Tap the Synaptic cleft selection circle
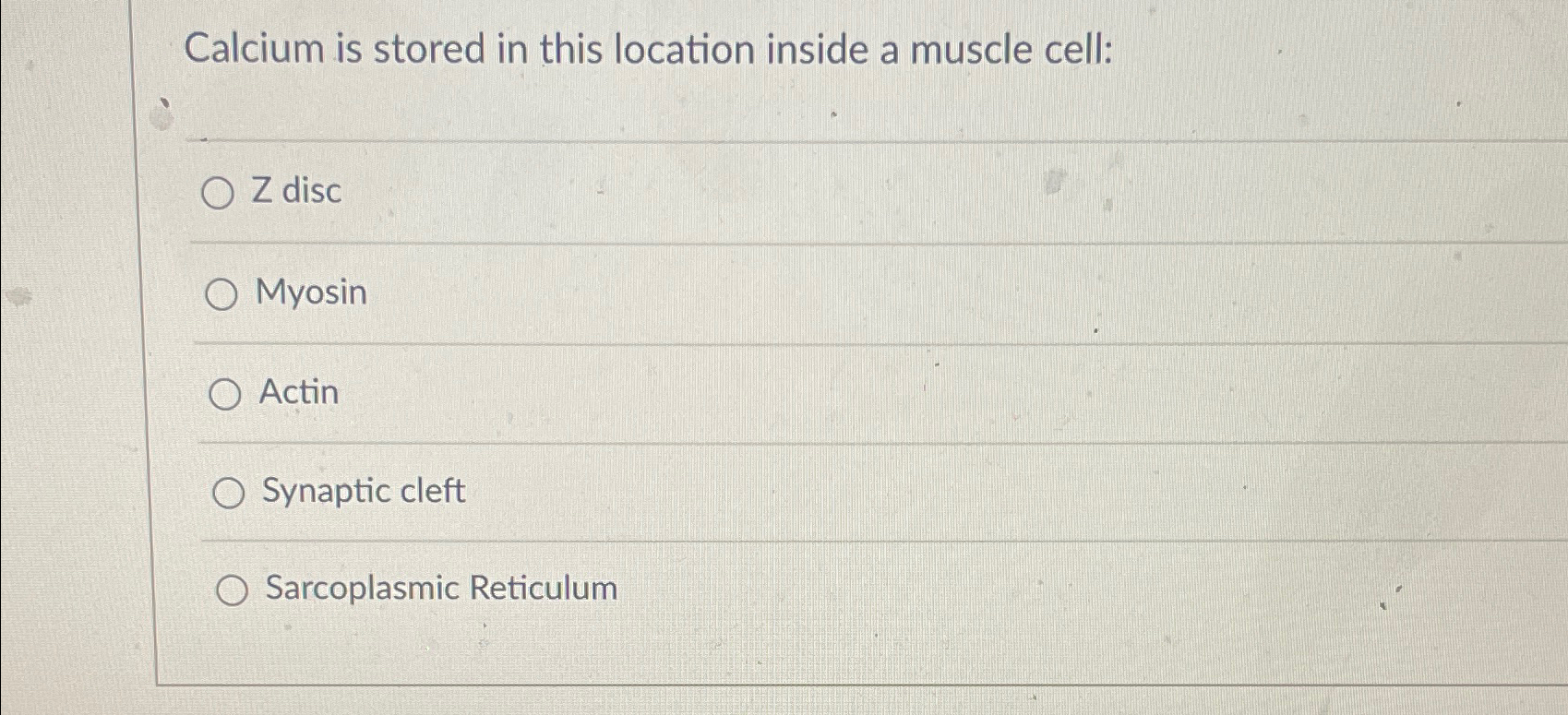This screenshot has width=1568, height=715. pyautogui.click(x=227, y=494)
